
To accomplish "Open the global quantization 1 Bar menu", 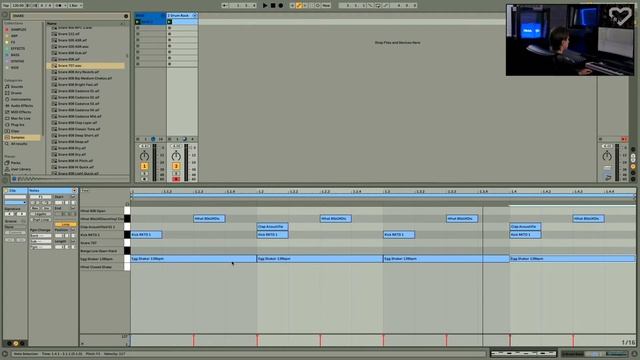I will click(x=76, y=5).
